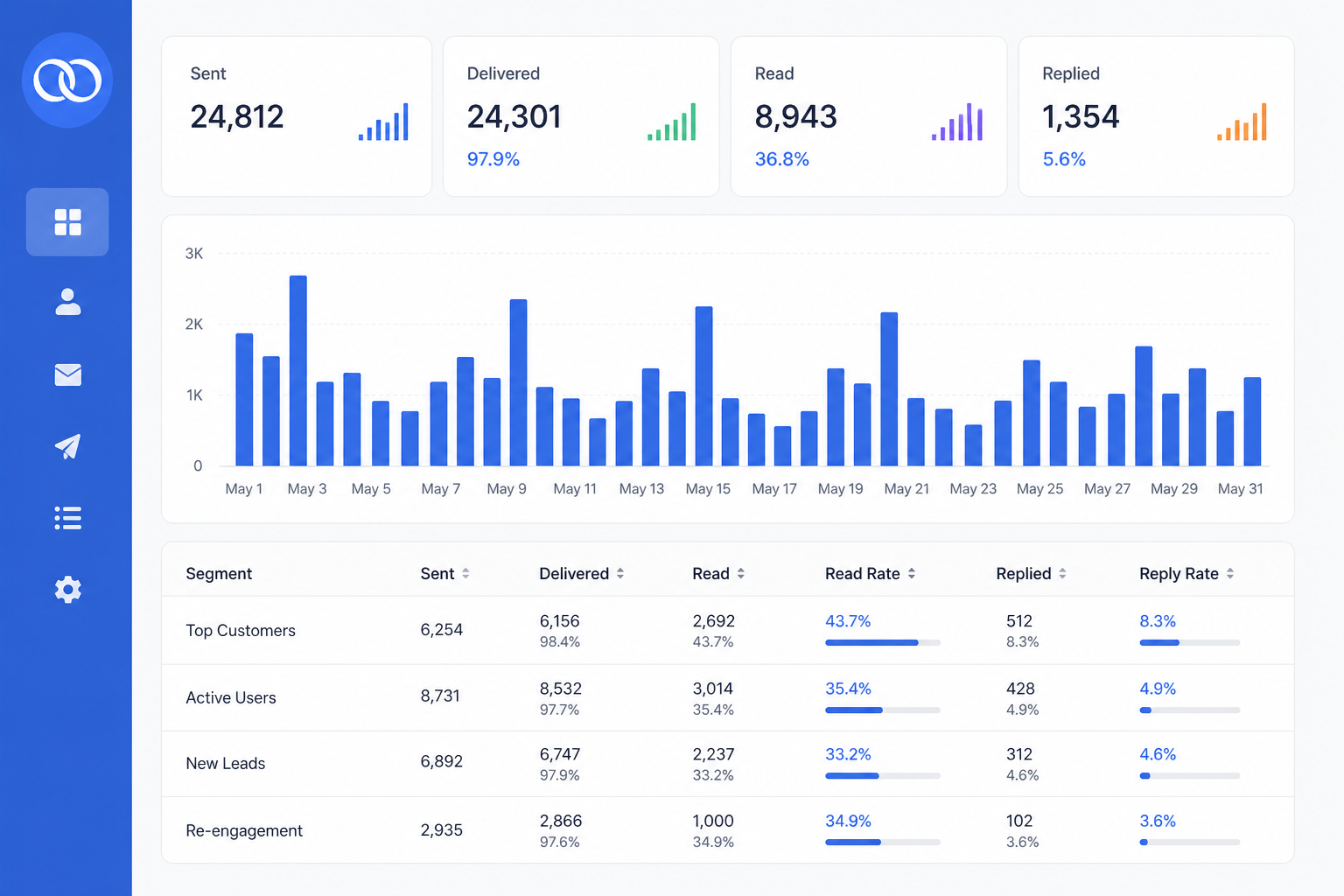Image resolution: width=1344 pixels, height=896 pixels.
Task: Click the blue bar chart icon in Sent card
Action: [x=383, y=122]
